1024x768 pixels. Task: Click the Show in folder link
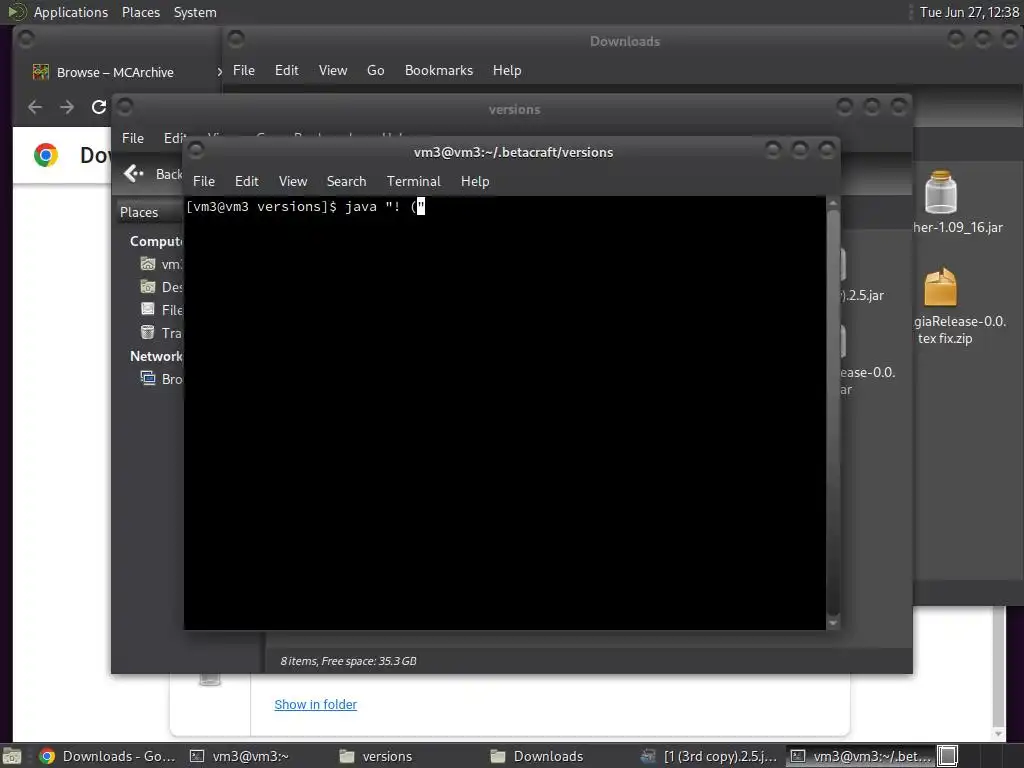pyautogui.click(x=315, y=704)
